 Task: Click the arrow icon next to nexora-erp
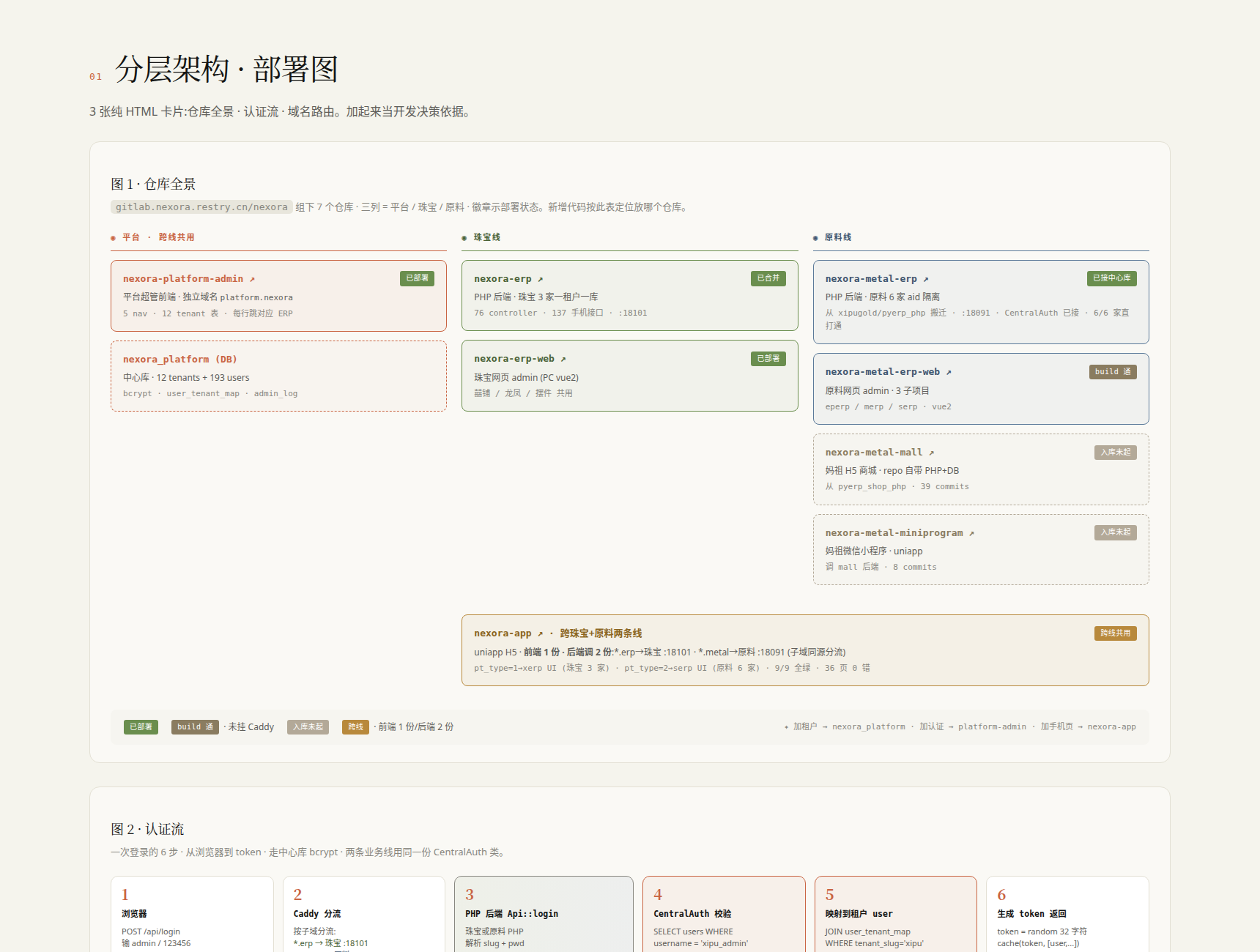click(x=541, y=279)
